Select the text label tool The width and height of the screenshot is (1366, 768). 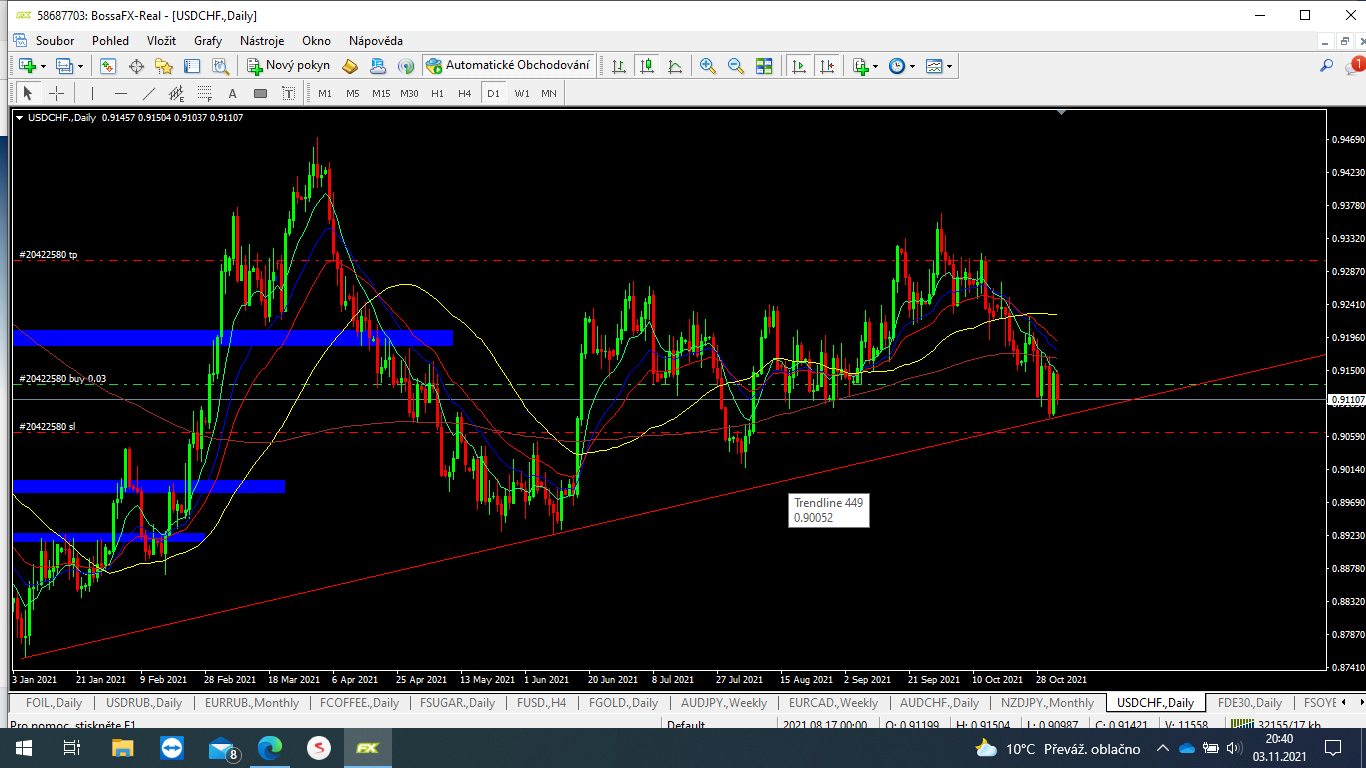[x=233, y=93]
